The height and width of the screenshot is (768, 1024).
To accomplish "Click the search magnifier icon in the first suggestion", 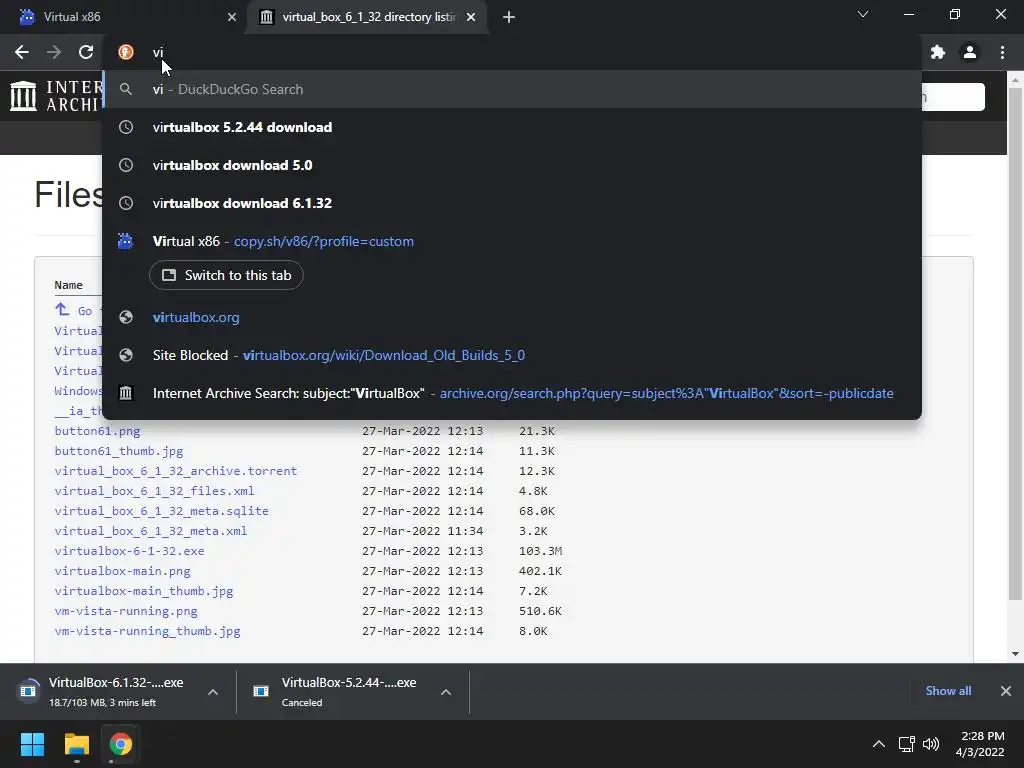I will 126,89.
